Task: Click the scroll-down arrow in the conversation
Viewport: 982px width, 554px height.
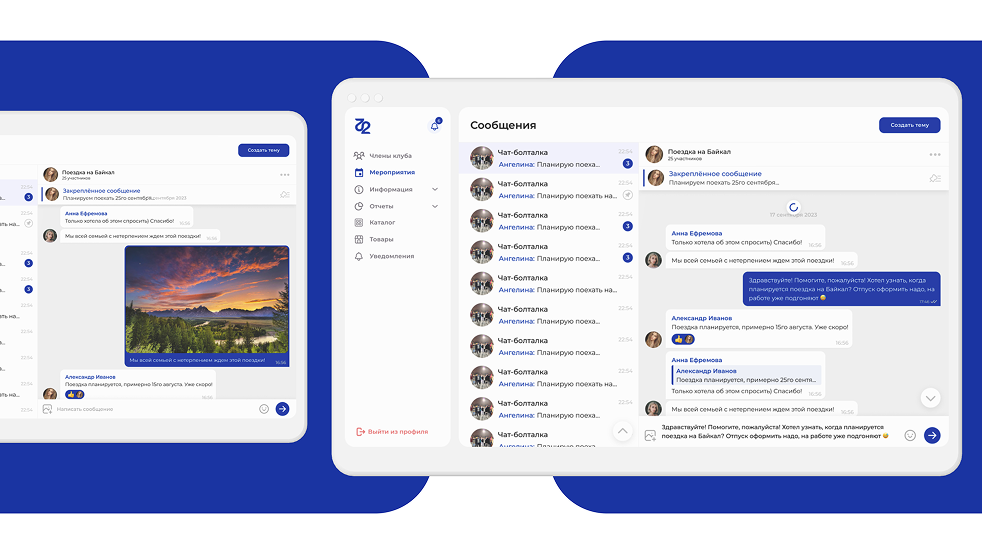Action: [x=930, y=398]
